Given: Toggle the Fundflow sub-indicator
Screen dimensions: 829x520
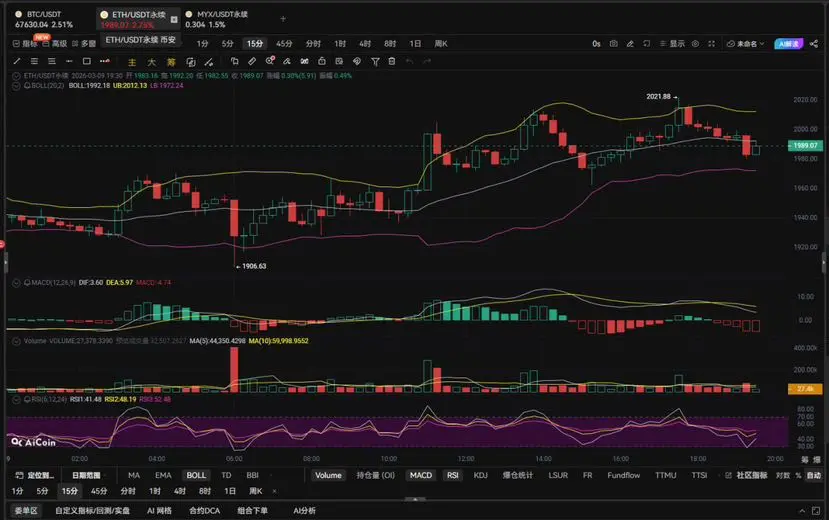Looking at the screenshot, I should point(623,475).
